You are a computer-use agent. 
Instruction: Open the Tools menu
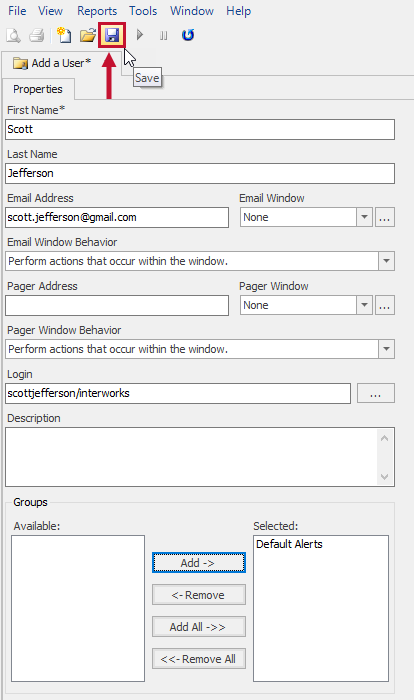coord(143,11)
